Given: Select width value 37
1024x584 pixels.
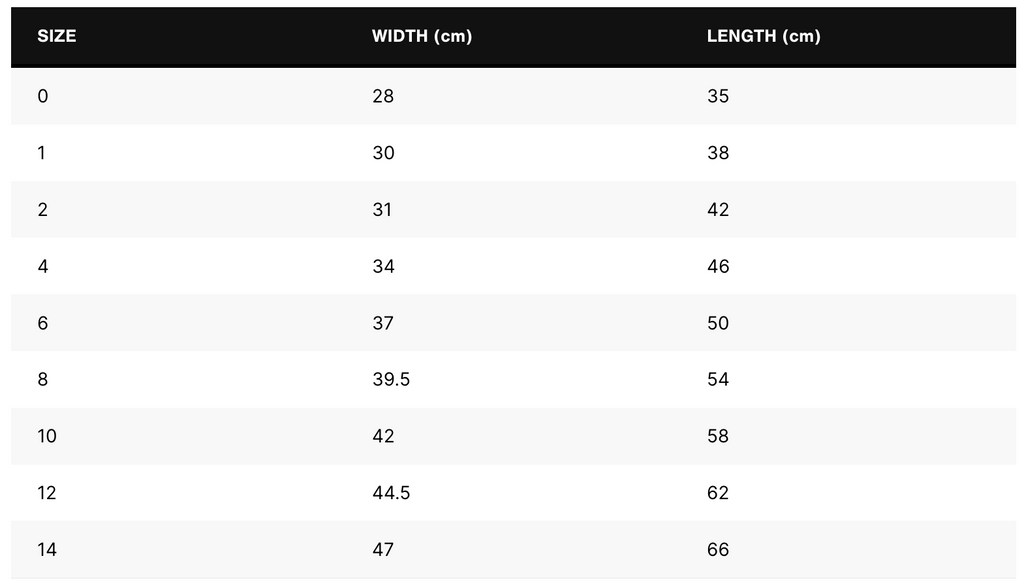Looking at the screenshot, I should coord(383,323).
